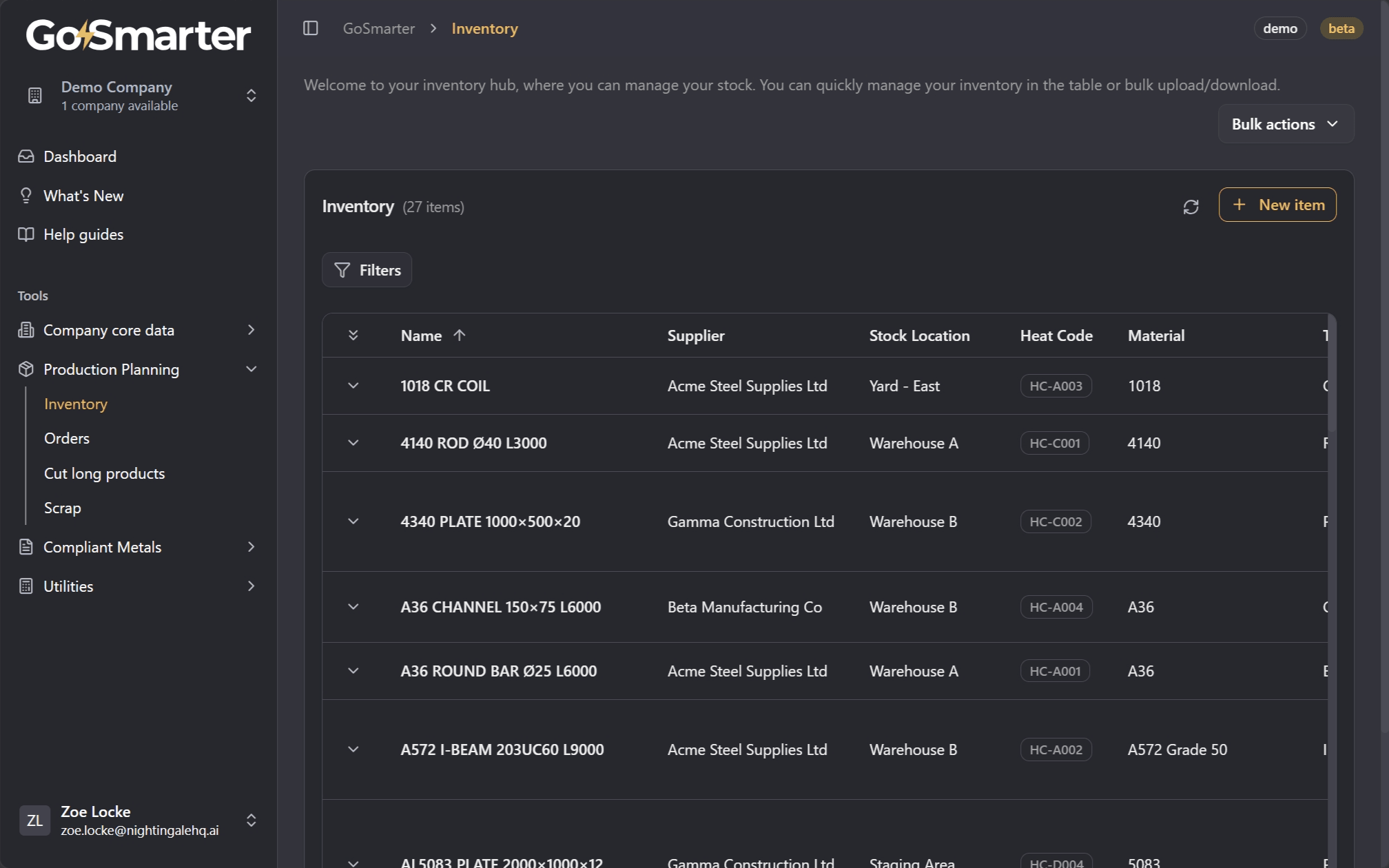1389x868 pixels.
Task: Click the funnel icon in Filters
Action: [x=342, y=270]
